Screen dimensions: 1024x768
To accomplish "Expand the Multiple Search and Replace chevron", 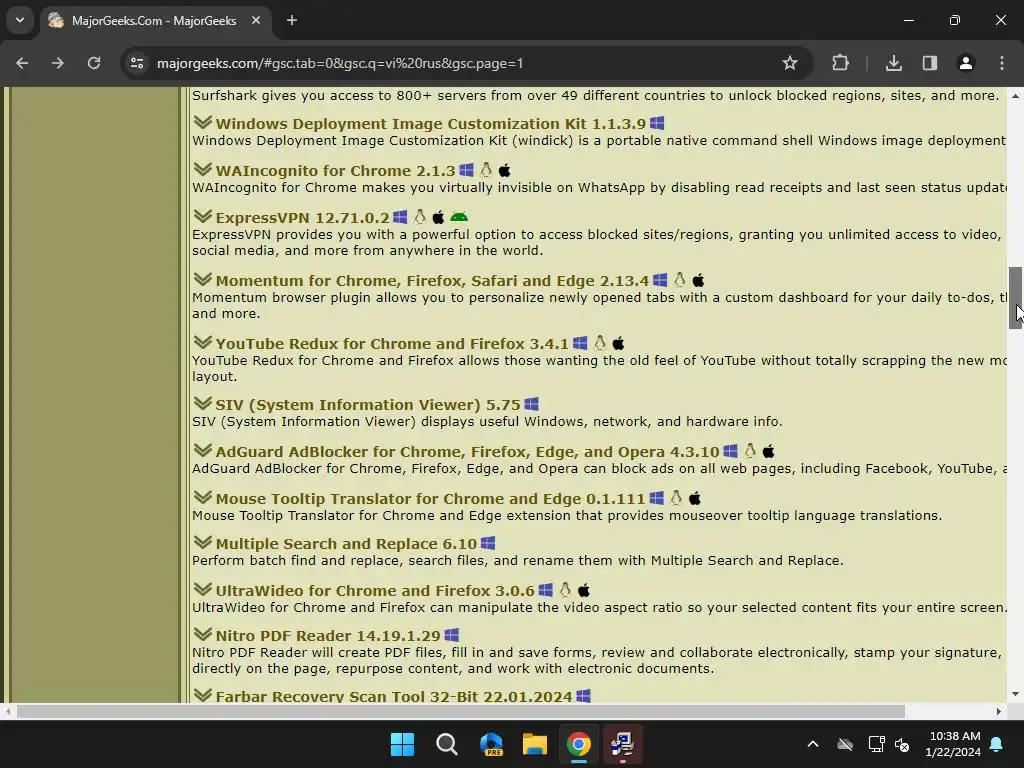I will [x=202, y=542].
